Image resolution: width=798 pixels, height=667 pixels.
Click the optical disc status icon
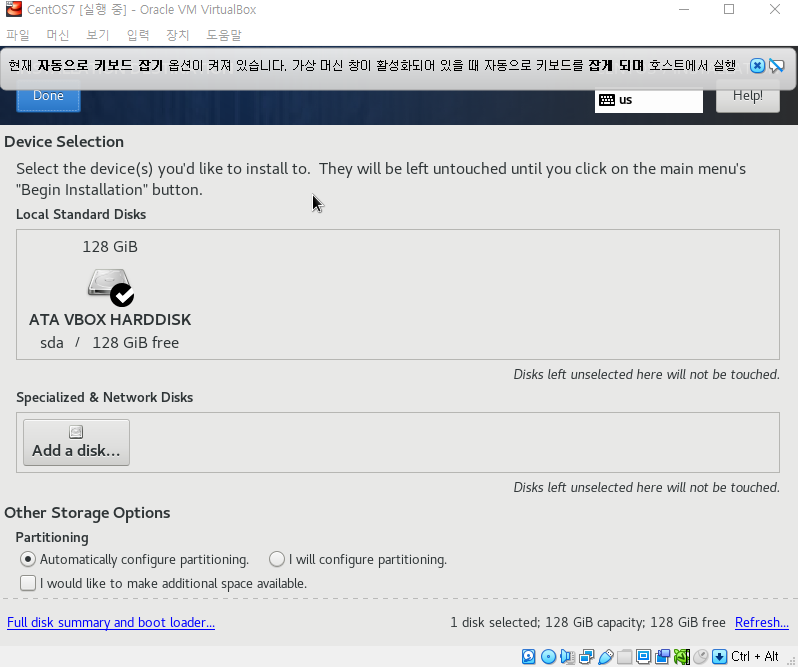pyautogui.click(x=548, y=656)
